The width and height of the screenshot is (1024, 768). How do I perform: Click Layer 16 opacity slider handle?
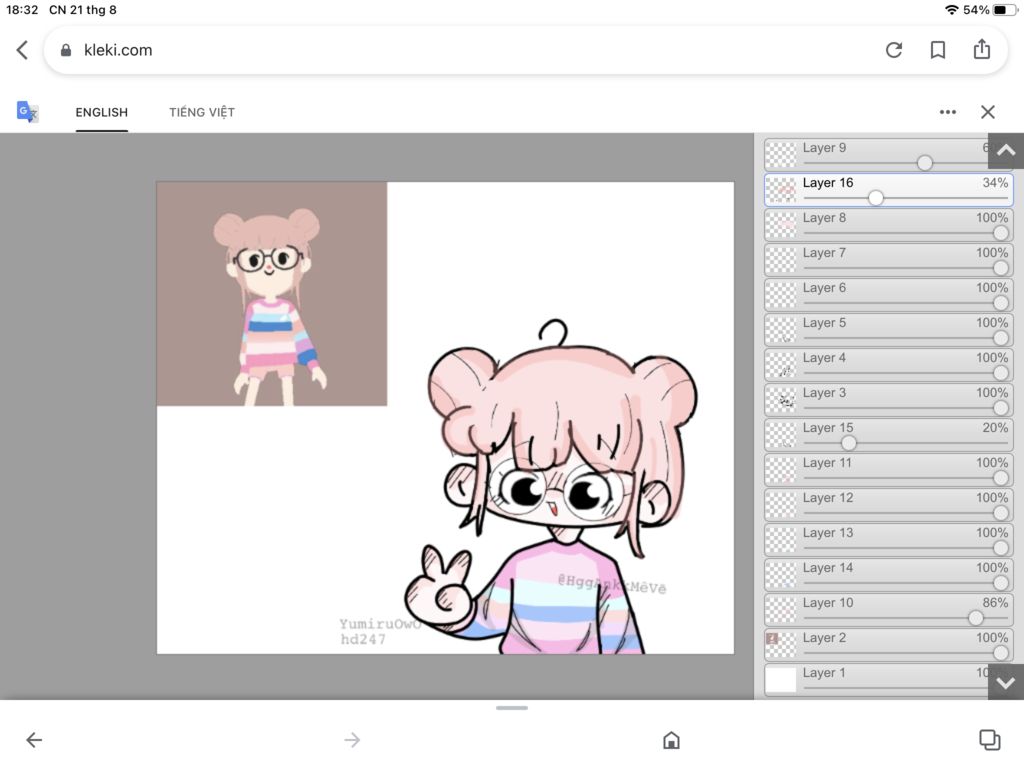click(x=876, y=197)
